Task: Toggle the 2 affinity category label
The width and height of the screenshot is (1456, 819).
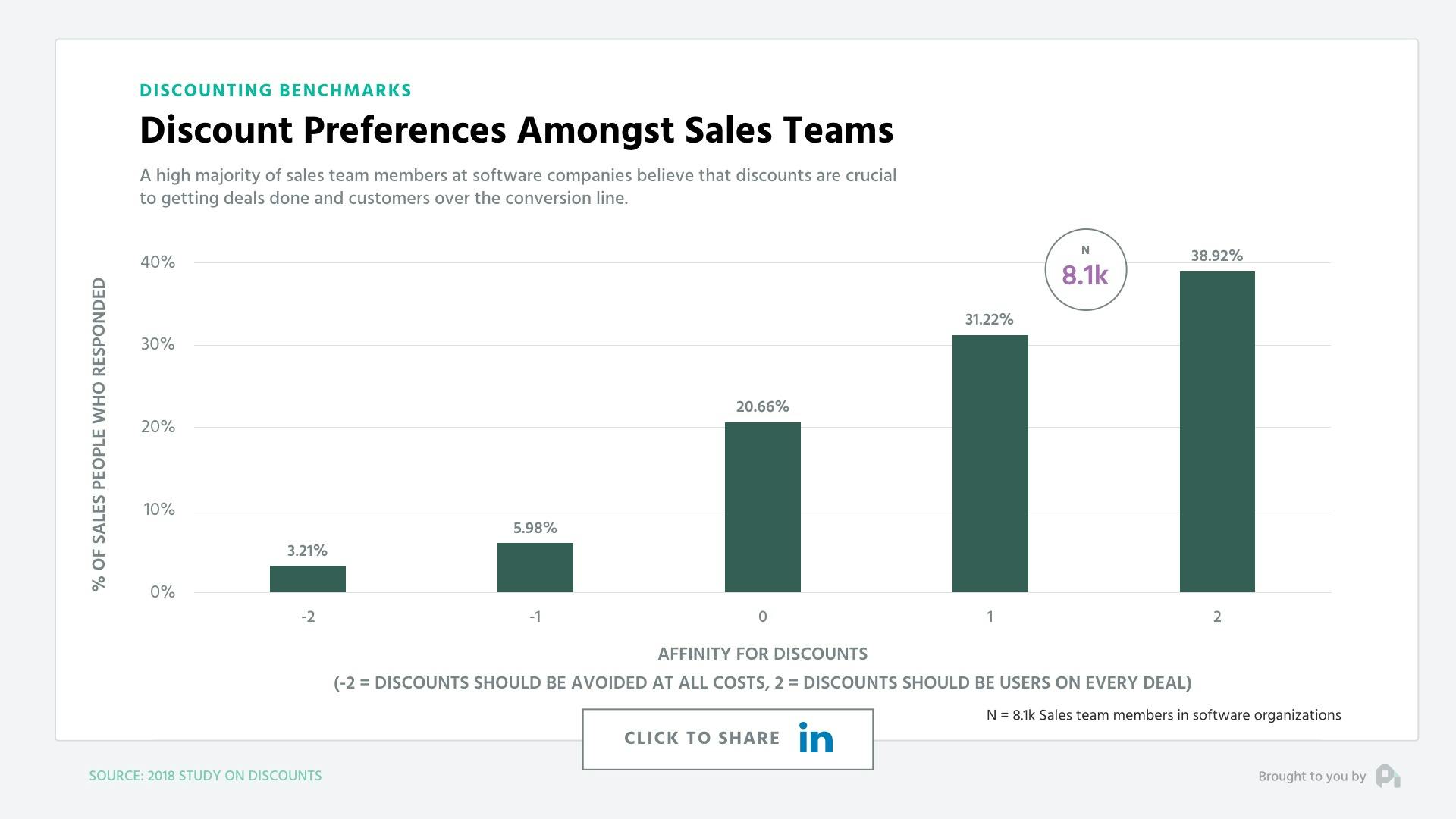Action: (x=1216, y=617)
